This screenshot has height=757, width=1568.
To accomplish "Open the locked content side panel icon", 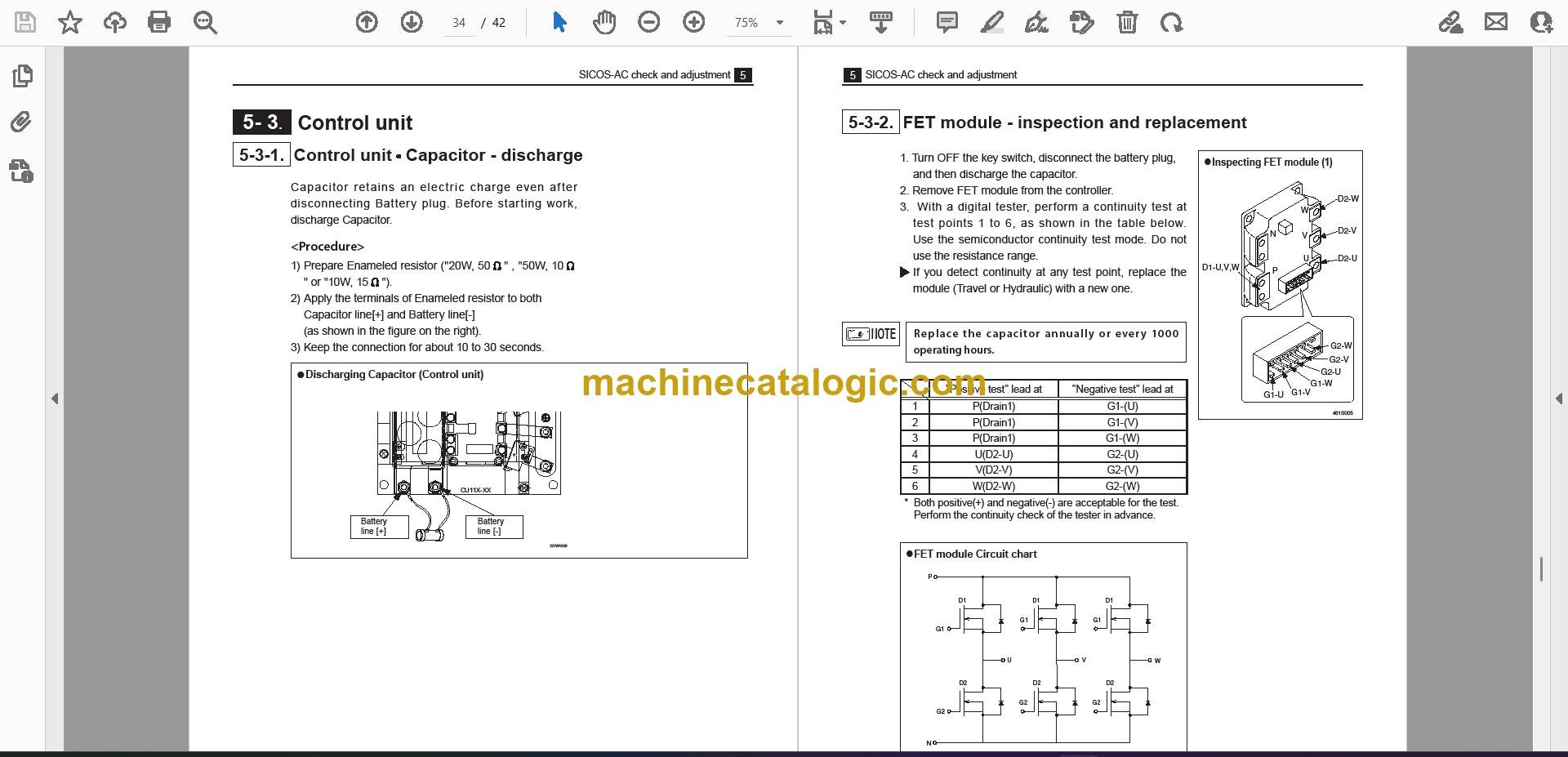I will coord(22,171).
